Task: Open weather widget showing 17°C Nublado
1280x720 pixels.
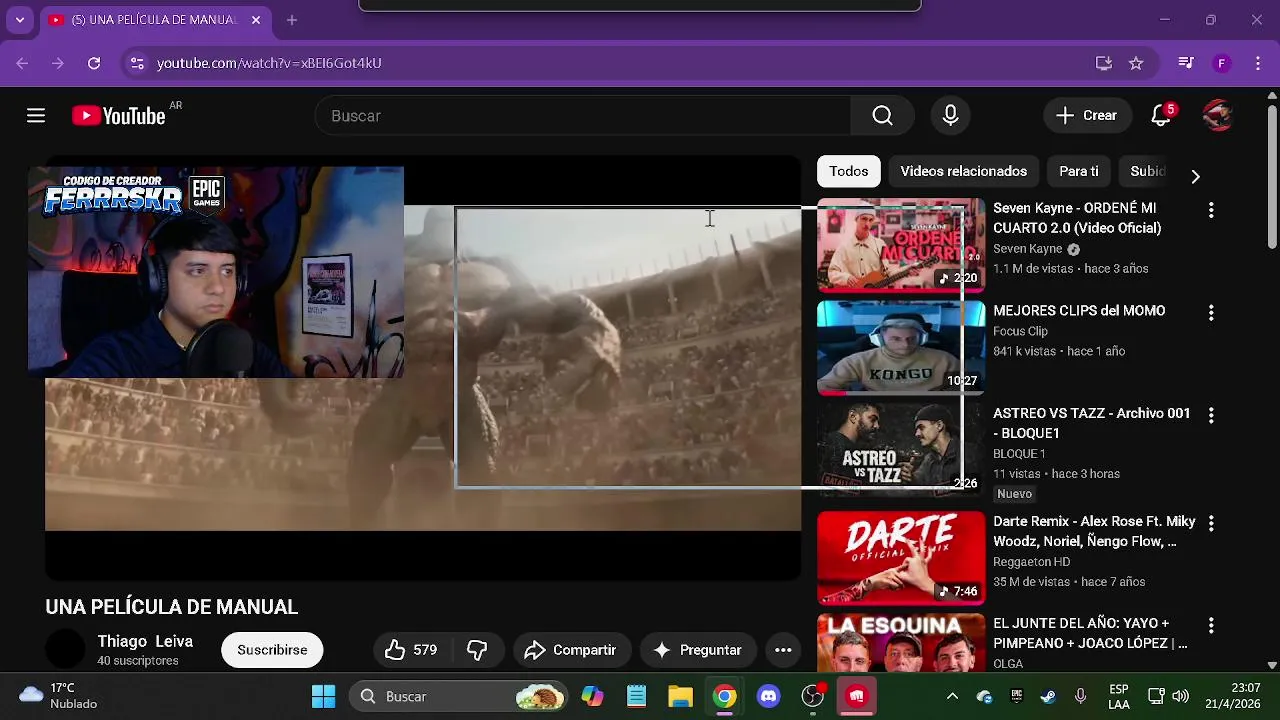Action: point(60,696)
